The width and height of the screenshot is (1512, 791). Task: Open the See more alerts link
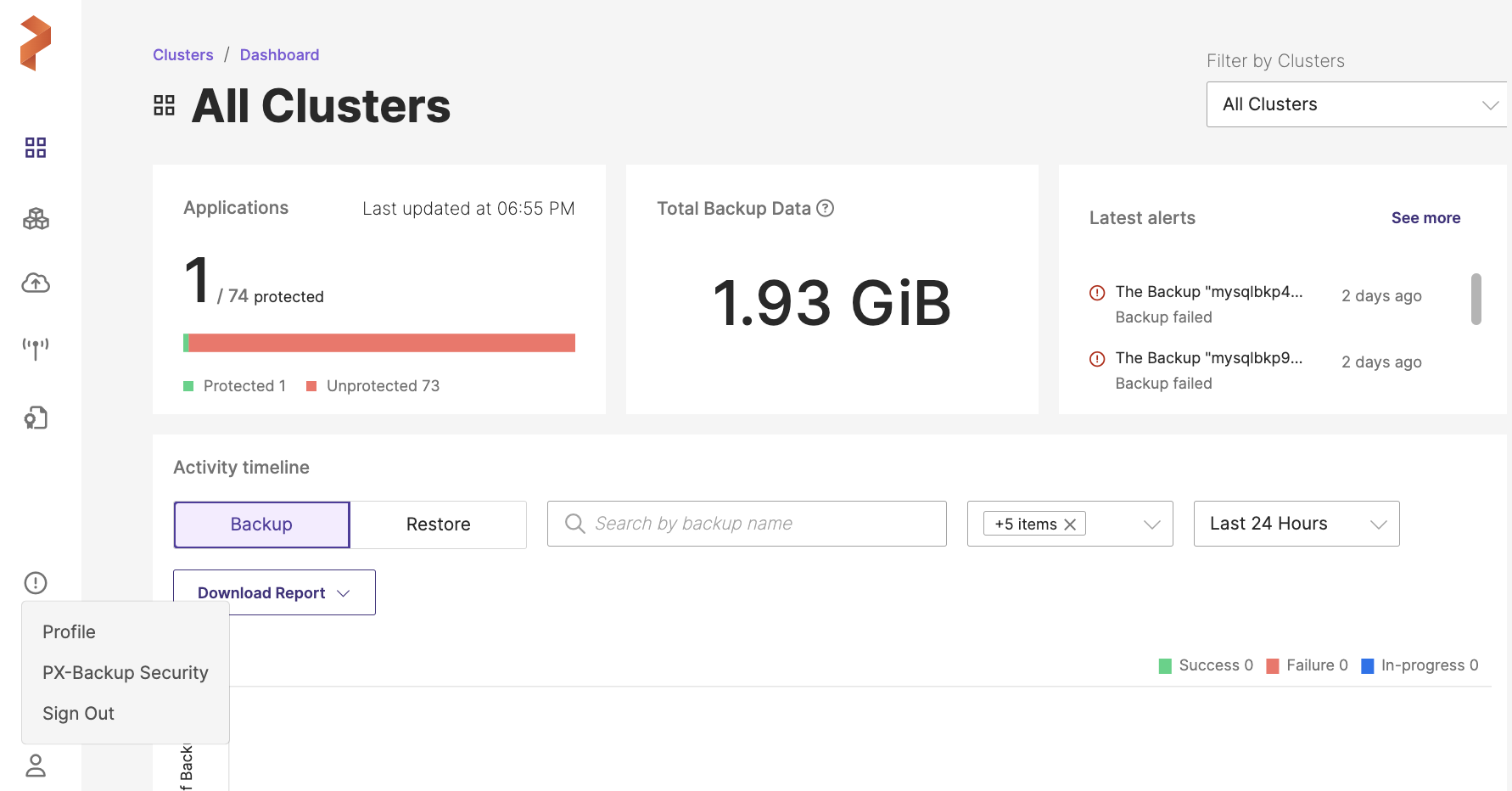pyautogui.click(x=1425, y=218)
